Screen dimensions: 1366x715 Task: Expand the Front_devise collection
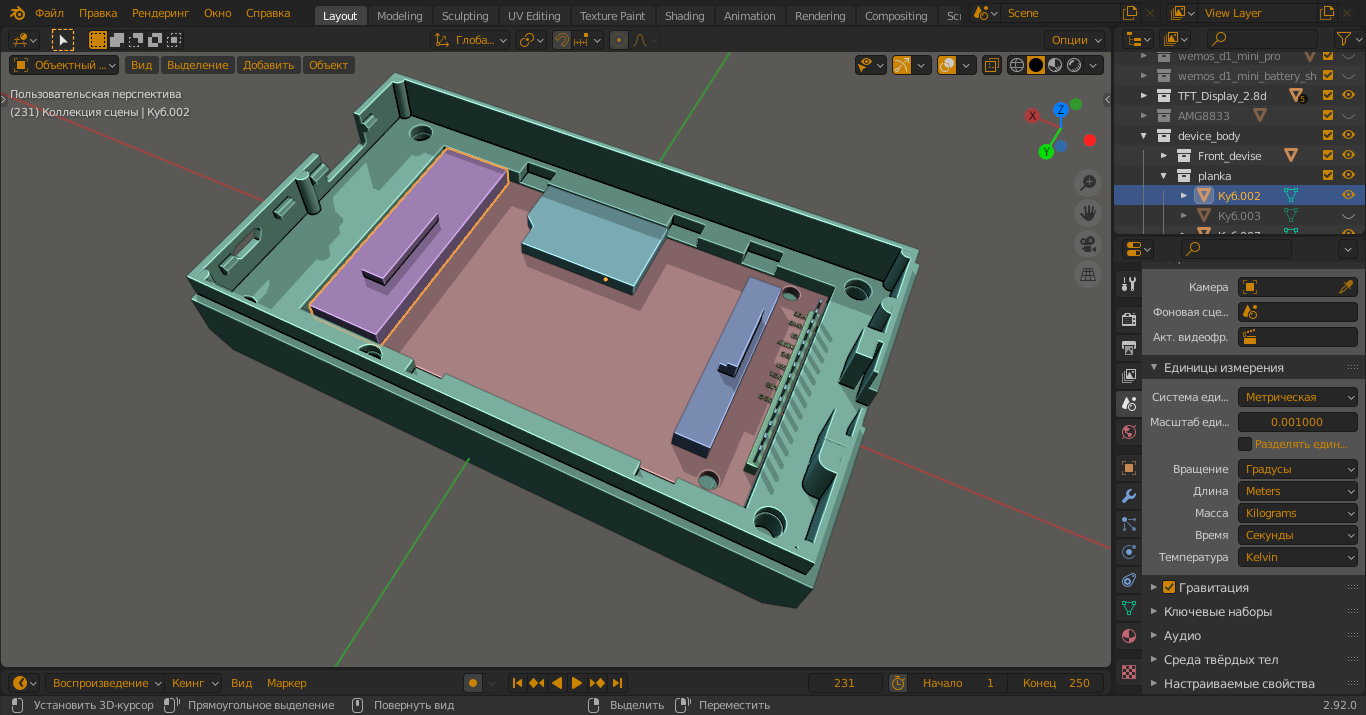[x=1164, y=156]
